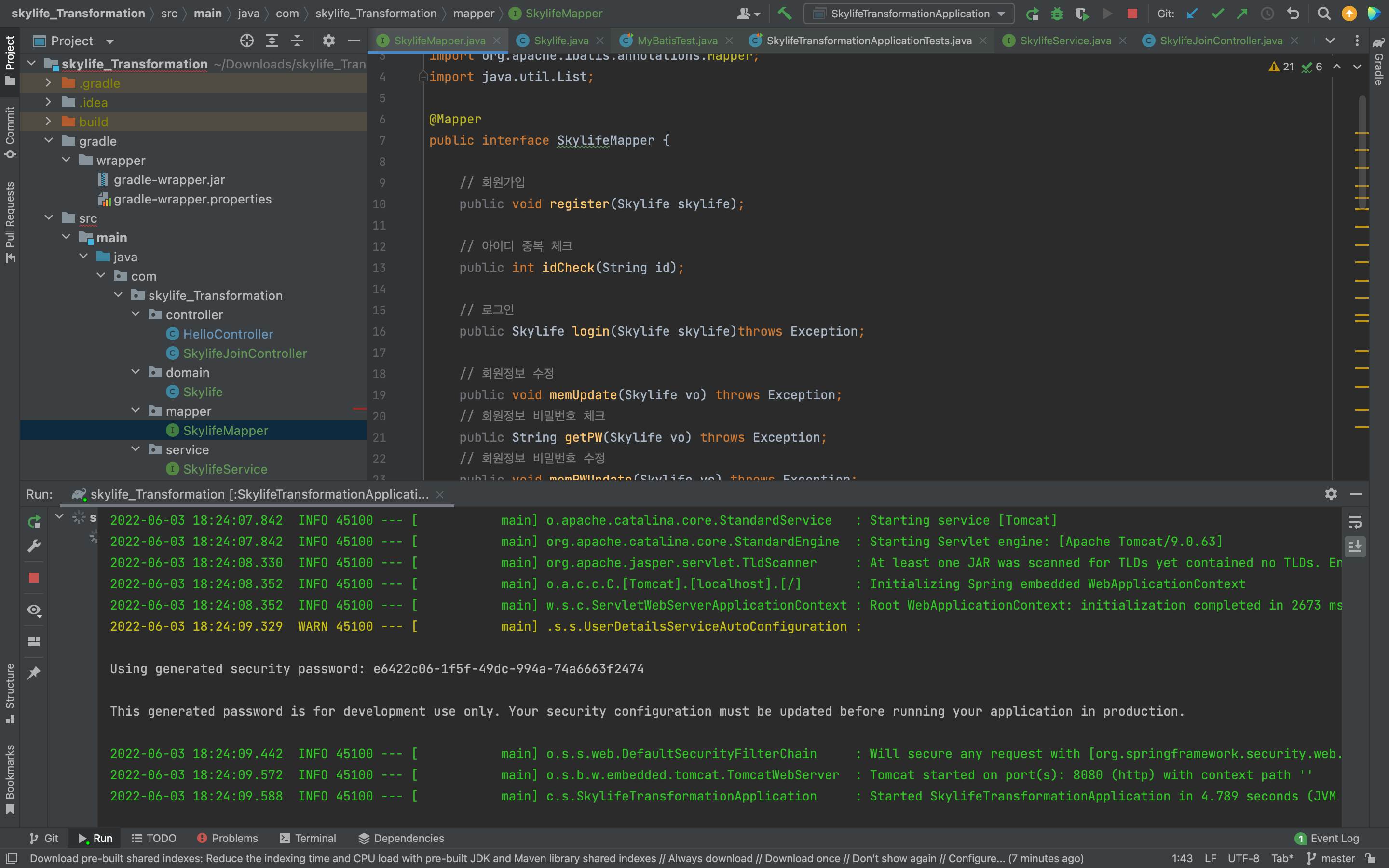Expand the .idea folder in the project tree
This screenshot has width=1389, height=868.
(49, 102)
